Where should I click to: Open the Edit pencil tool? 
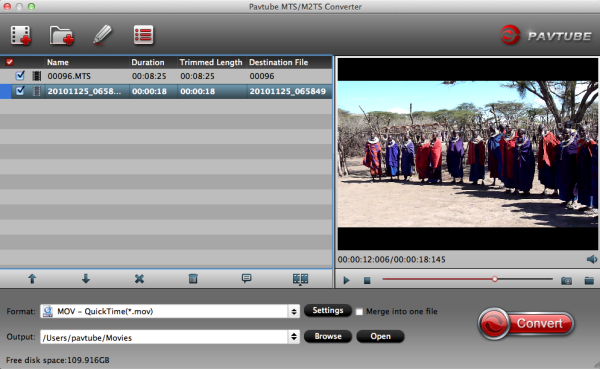click(103, 35)
